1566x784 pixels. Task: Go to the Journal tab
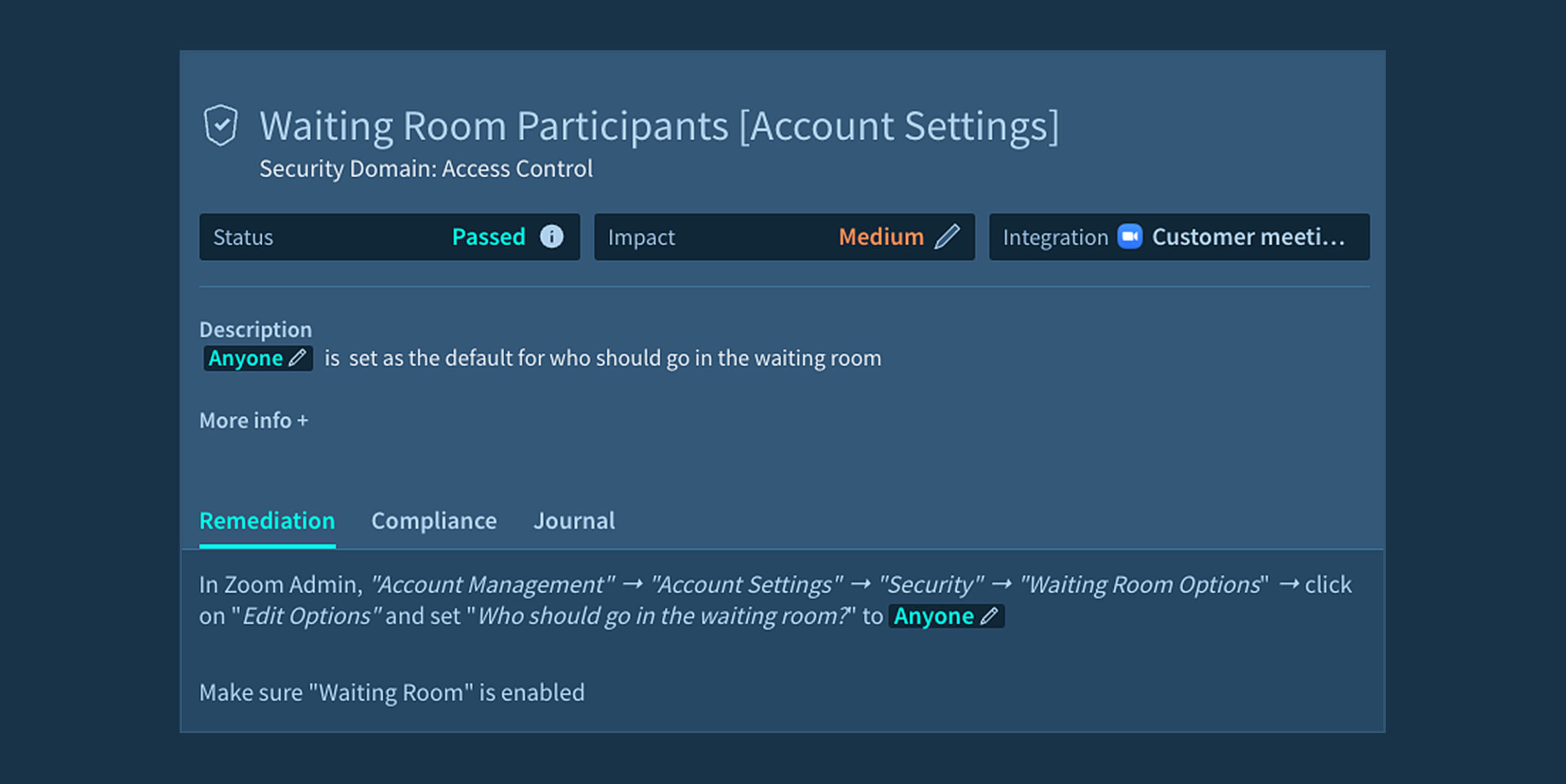click(x=574, y=521)
